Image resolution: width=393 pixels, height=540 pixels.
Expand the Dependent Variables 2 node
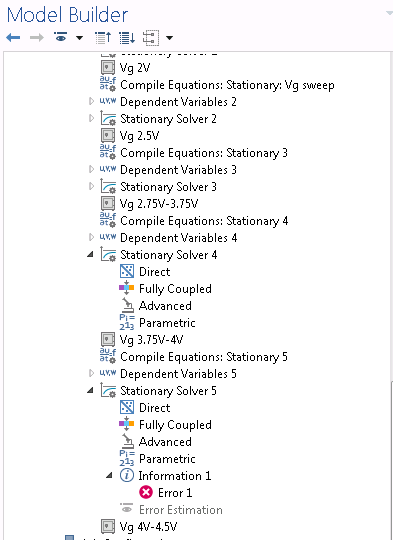pos(91,102)
